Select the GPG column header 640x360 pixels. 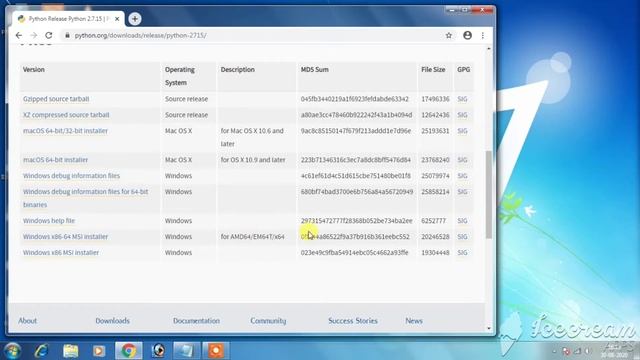click(463, 69)
